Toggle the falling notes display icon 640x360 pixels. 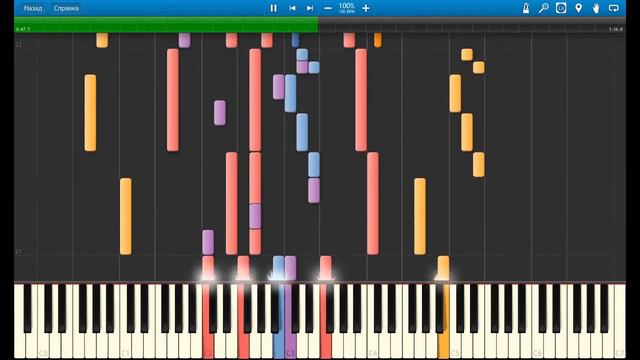point(561,8)
